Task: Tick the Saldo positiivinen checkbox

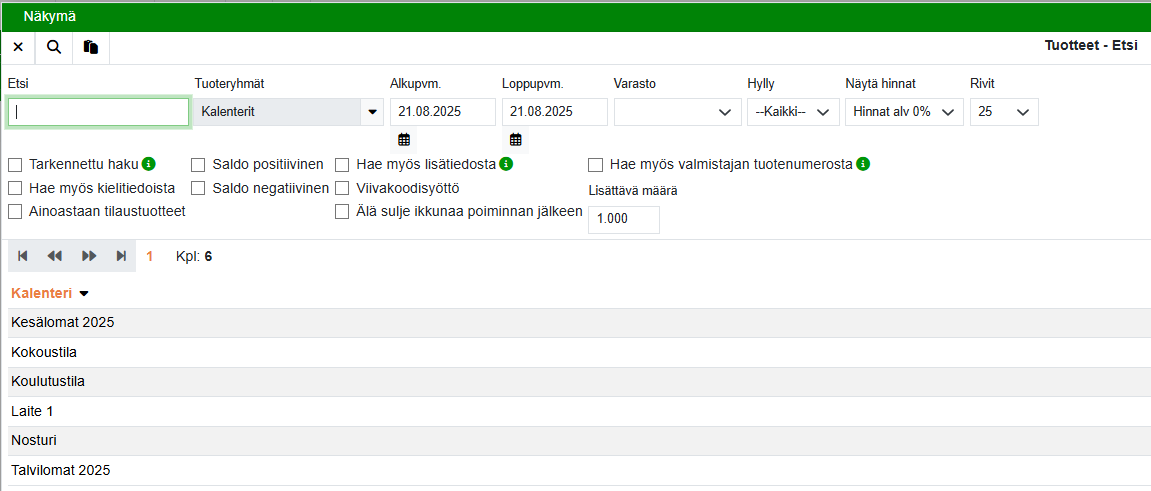Action: (198, 165)
